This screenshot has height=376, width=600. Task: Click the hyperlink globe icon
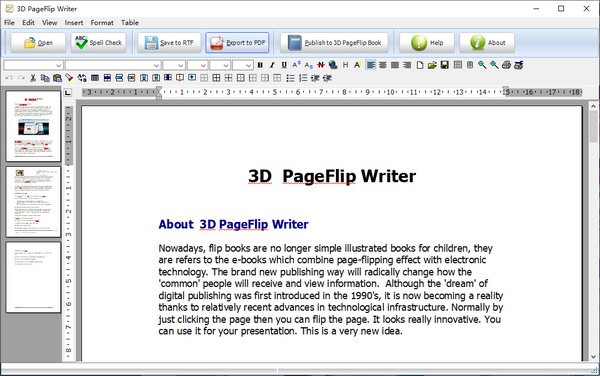(x=333, y=65)
